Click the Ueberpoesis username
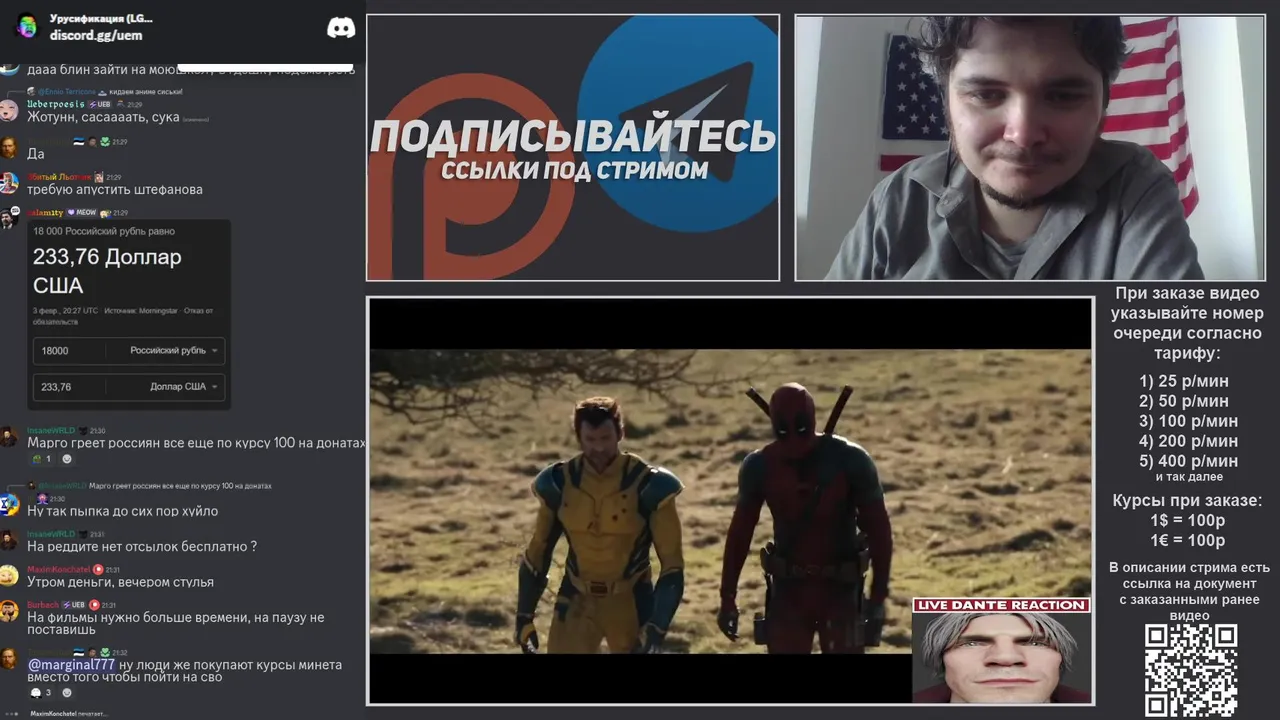Image resolution: width=1280 pixels, height=720 pixels. coord(56,104)
